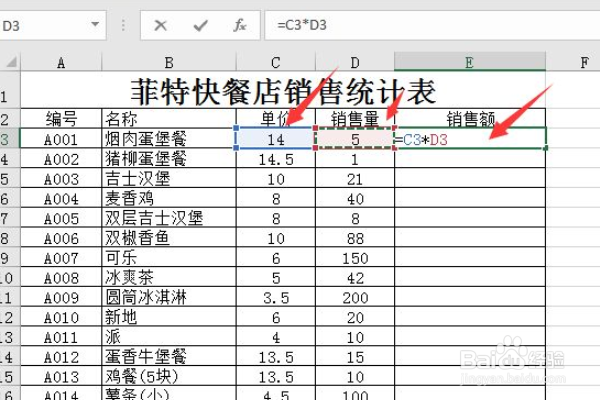
Task: Confirm the formula with checkmark icon
Action: coord(201,26)
